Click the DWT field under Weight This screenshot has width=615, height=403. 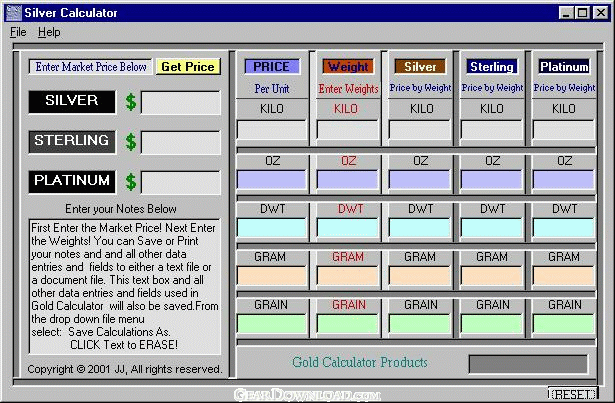tap(348, 228)
